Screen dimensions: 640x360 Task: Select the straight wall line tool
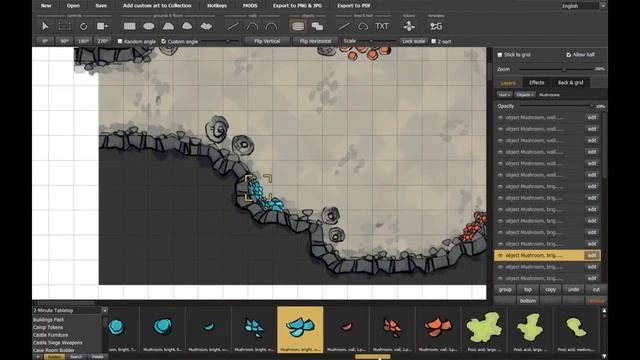(233, 26)
